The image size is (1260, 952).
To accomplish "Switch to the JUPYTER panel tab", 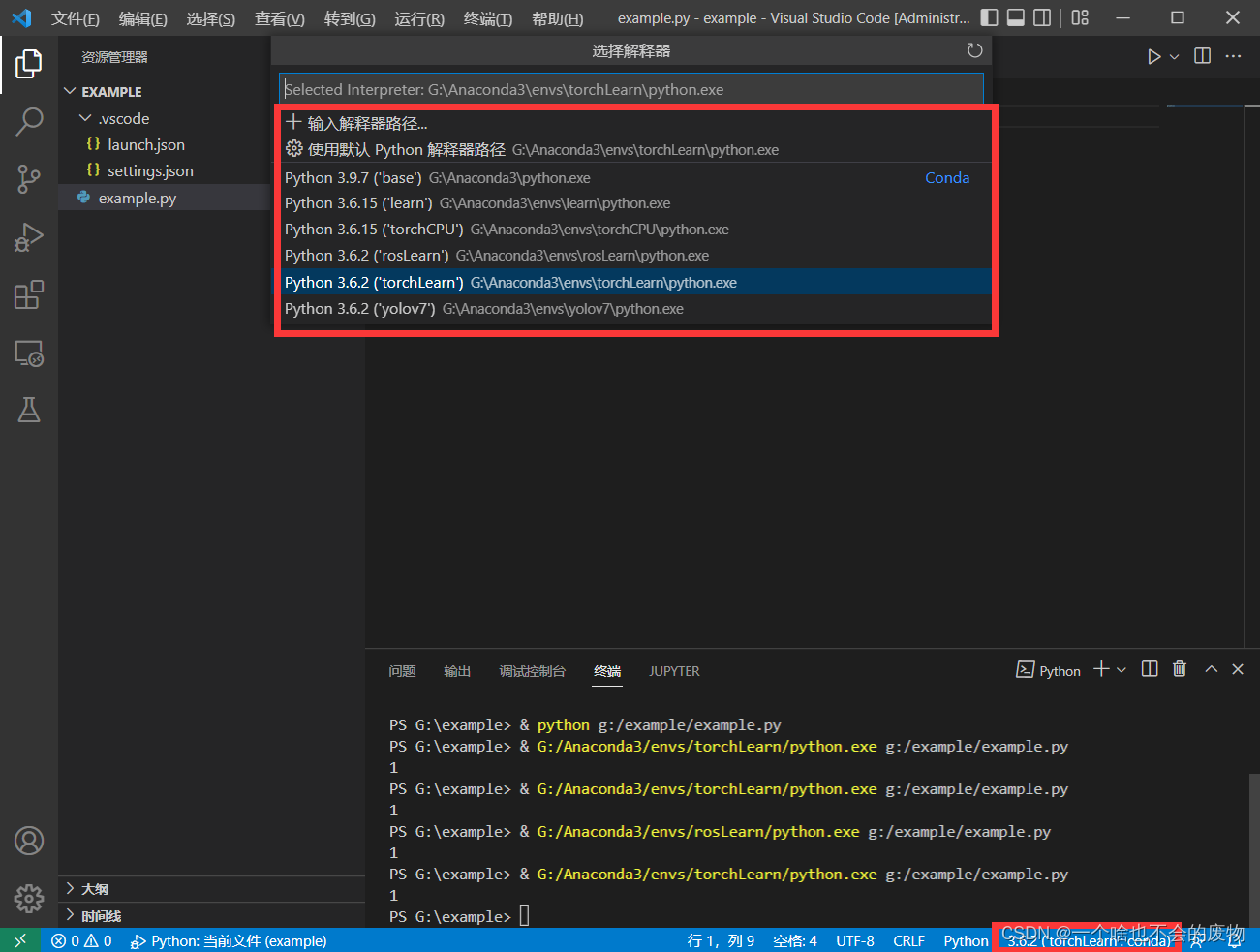I will point(674,671).
